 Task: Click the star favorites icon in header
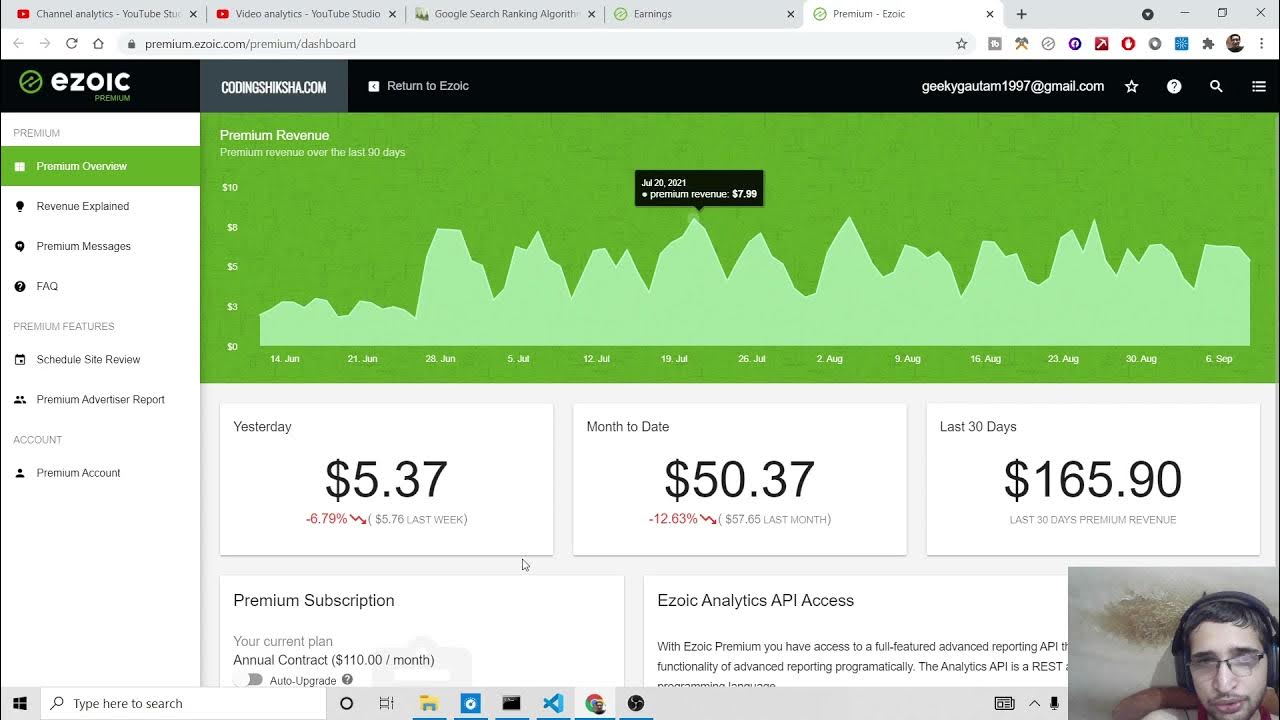coord(1132,87)
